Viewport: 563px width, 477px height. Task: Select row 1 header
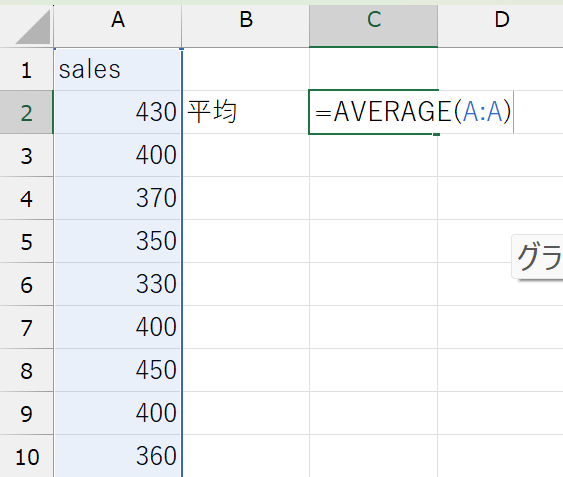pyautogui.click(x=27, y=69)
